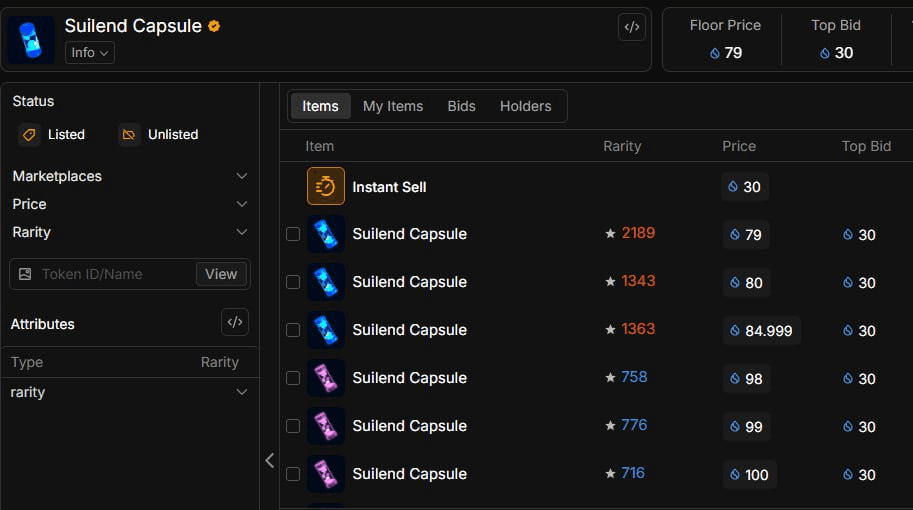
Task: Select checkbox for capsule priced 84.999
Action: click(293, 330)
